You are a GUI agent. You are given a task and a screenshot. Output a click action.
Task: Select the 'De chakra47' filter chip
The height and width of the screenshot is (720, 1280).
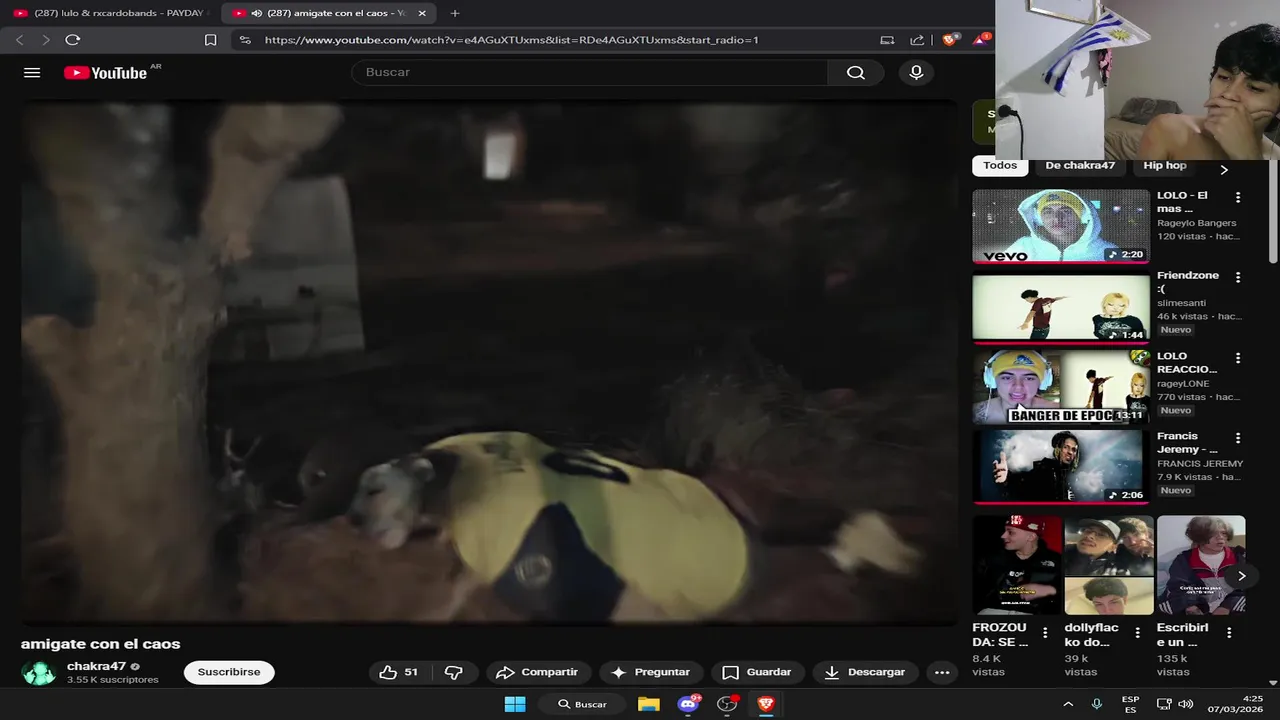click(1080, 166)
